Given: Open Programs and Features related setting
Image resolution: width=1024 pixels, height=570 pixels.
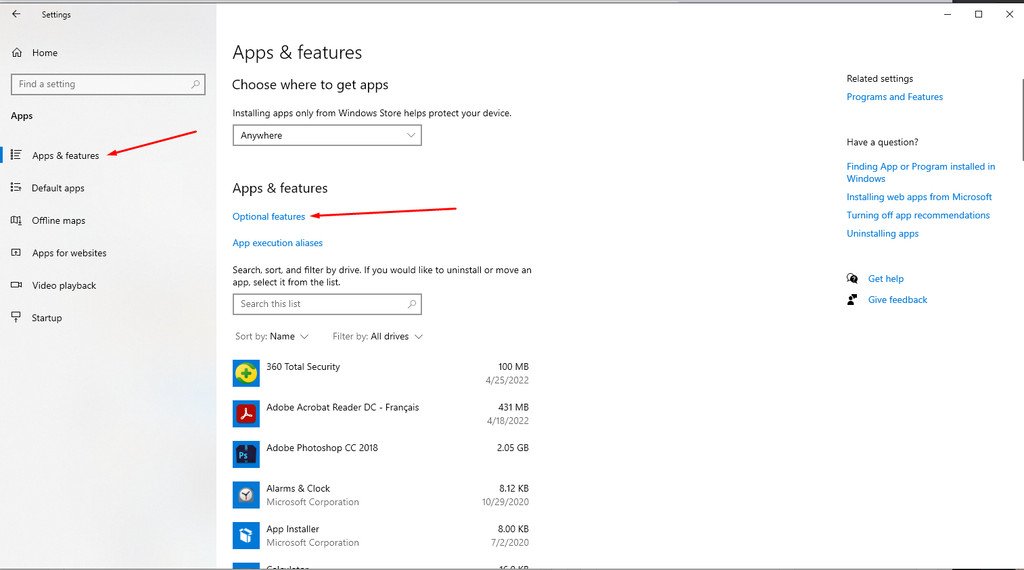Looking at the screenshot, I should (894, 97).
